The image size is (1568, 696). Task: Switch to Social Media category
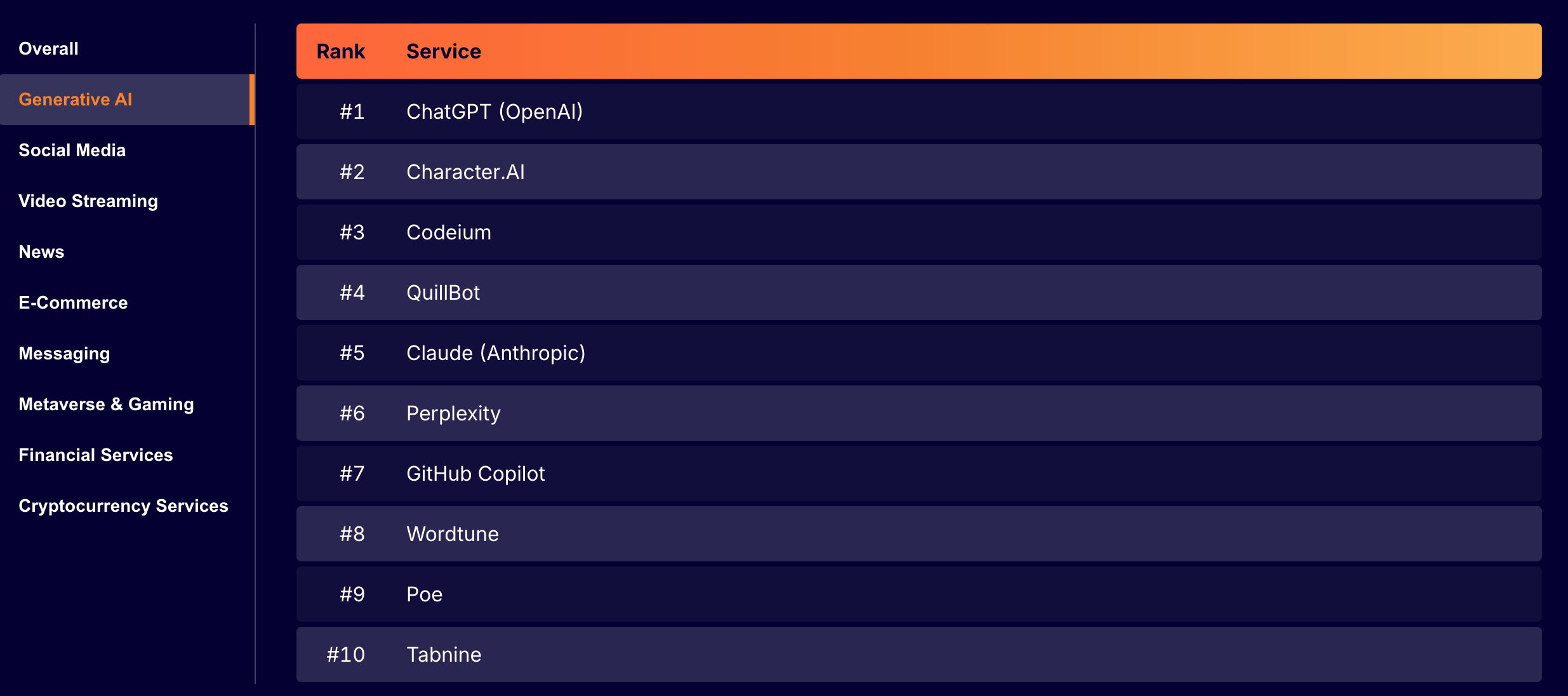(x=72, y=151)
